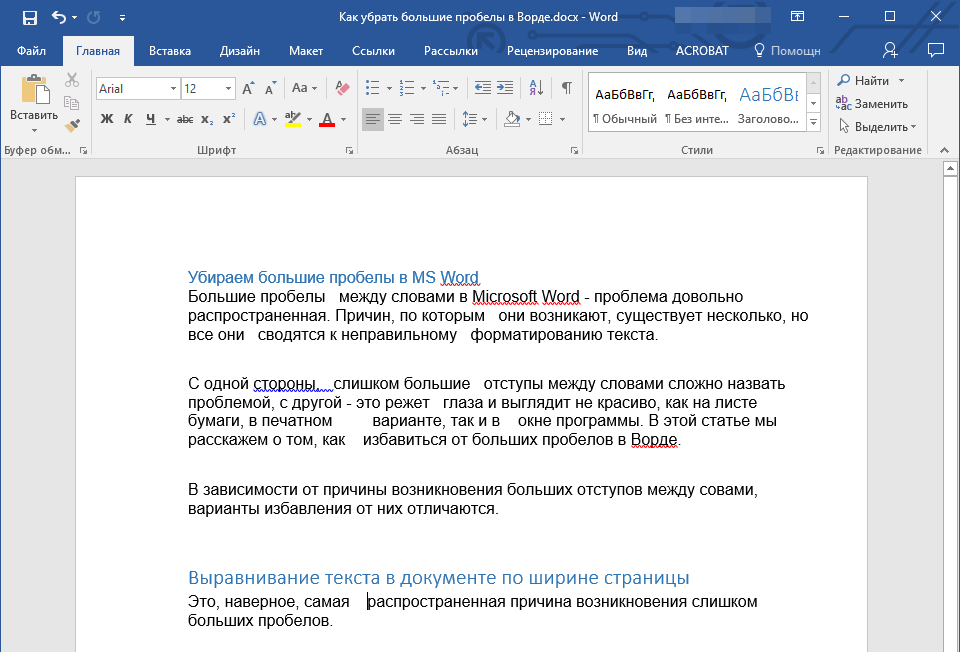
Task: Open the comments speech bubble icon
Action: click(936, 50)
